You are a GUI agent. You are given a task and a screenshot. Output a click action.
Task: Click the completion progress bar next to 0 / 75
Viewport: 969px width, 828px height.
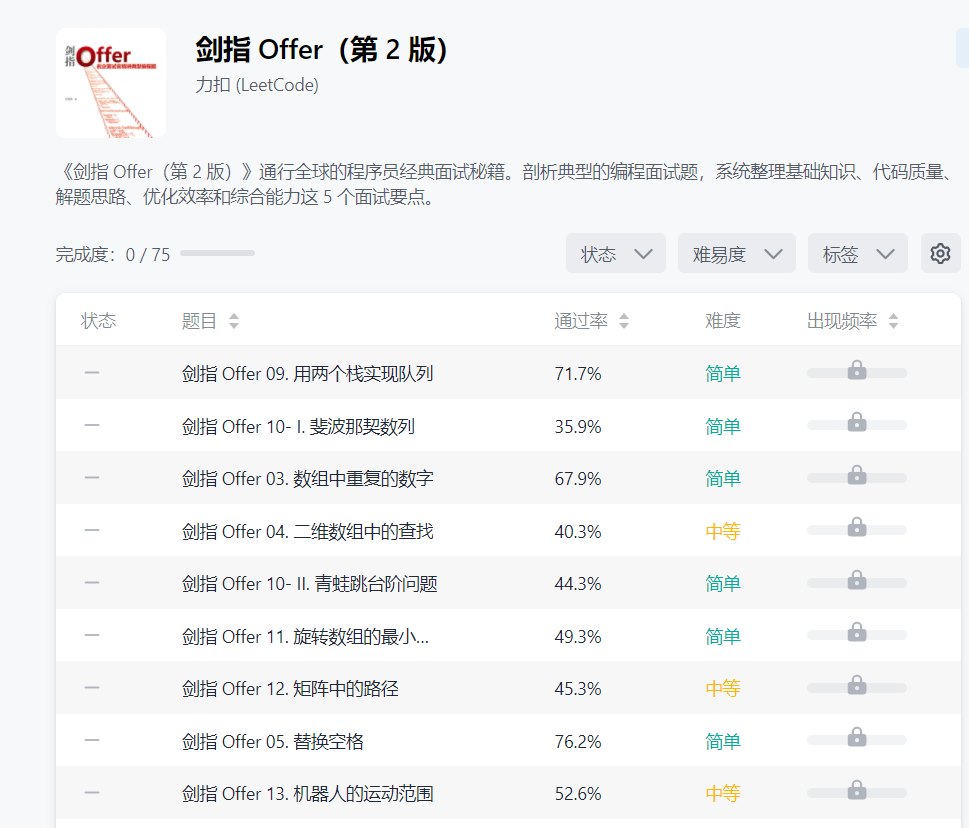click(x=218, y=253)
